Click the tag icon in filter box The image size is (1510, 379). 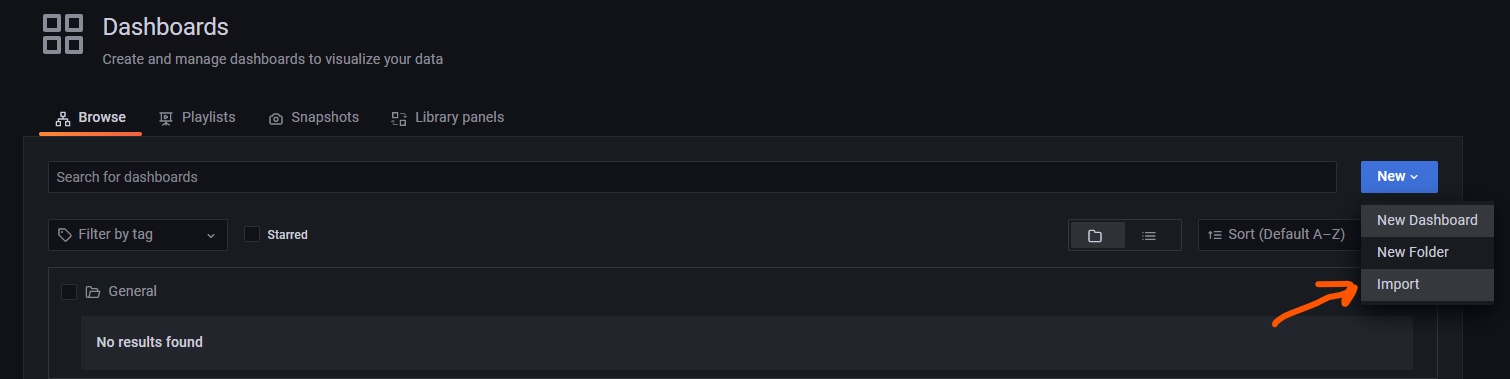[x=65, y=235]
